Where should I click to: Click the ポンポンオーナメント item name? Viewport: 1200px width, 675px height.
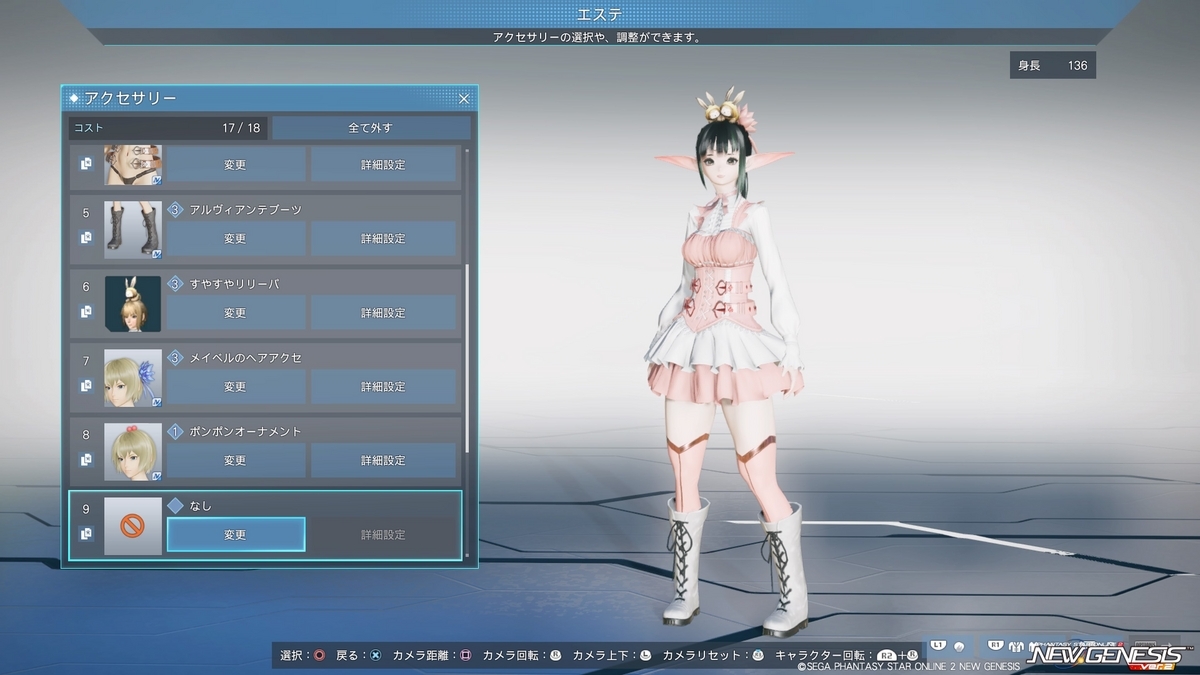tap(245, 432)
